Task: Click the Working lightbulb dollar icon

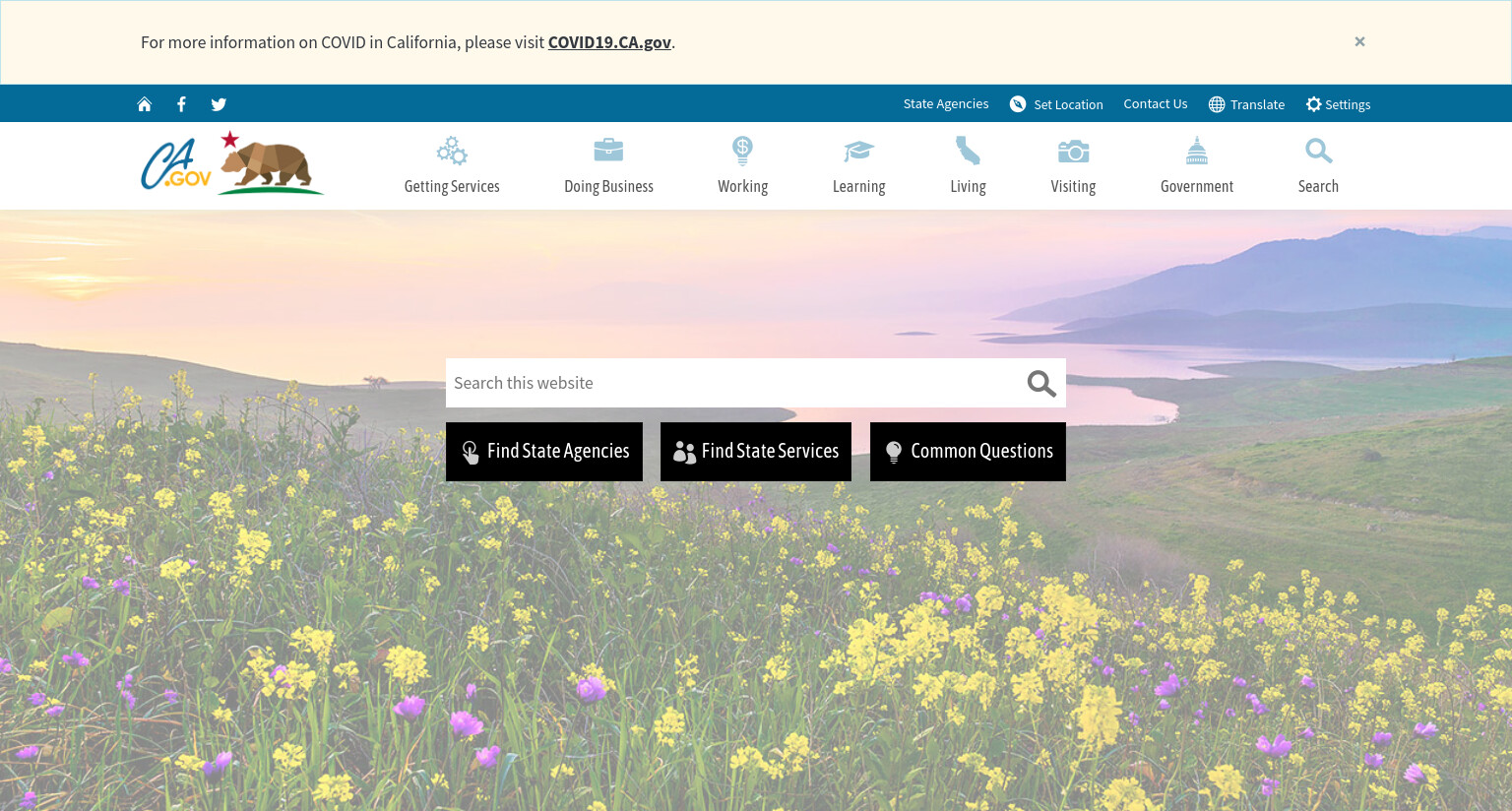Action: 742,151
